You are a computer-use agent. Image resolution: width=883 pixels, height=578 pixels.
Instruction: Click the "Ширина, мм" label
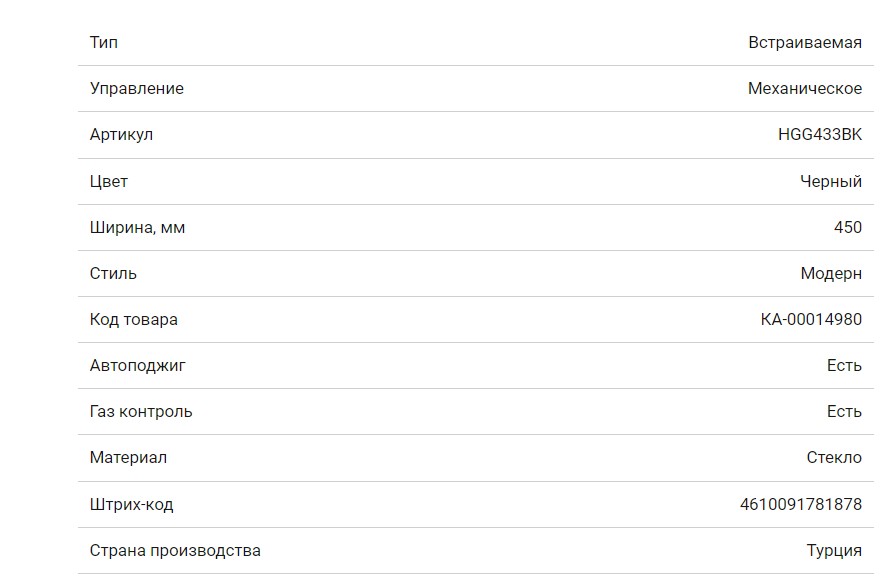click(137, 228)
